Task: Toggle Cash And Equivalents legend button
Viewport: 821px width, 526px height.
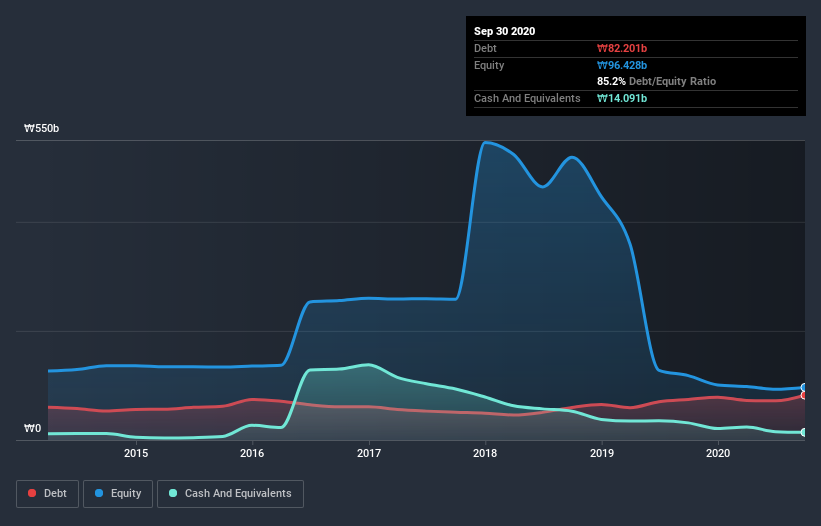Action: (230, 494)
